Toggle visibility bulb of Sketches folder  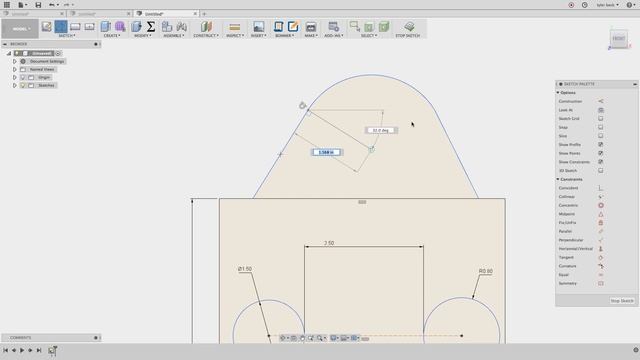(23, 85)
